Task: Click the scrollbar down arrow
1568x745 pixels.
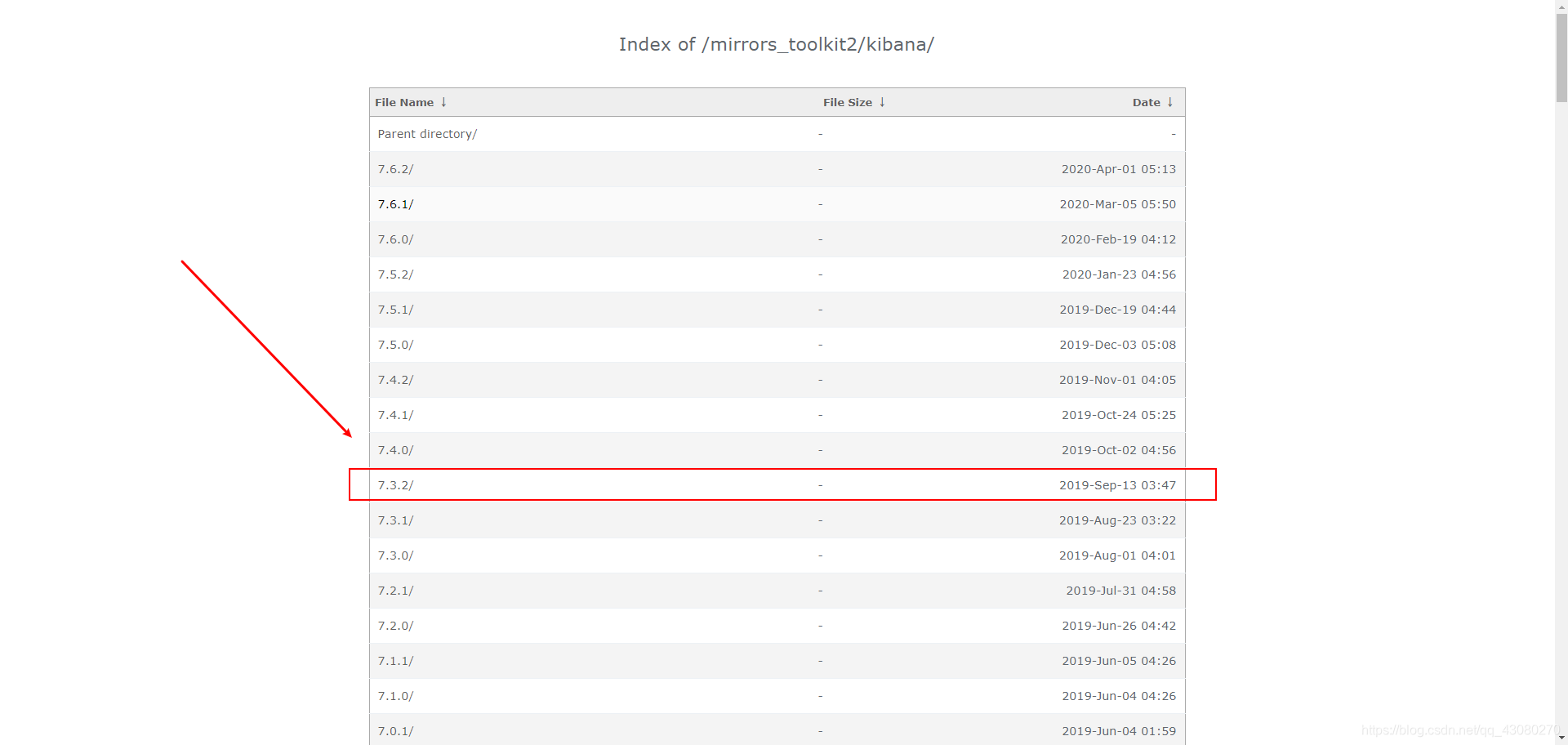Action: [x=1561, y=738]
